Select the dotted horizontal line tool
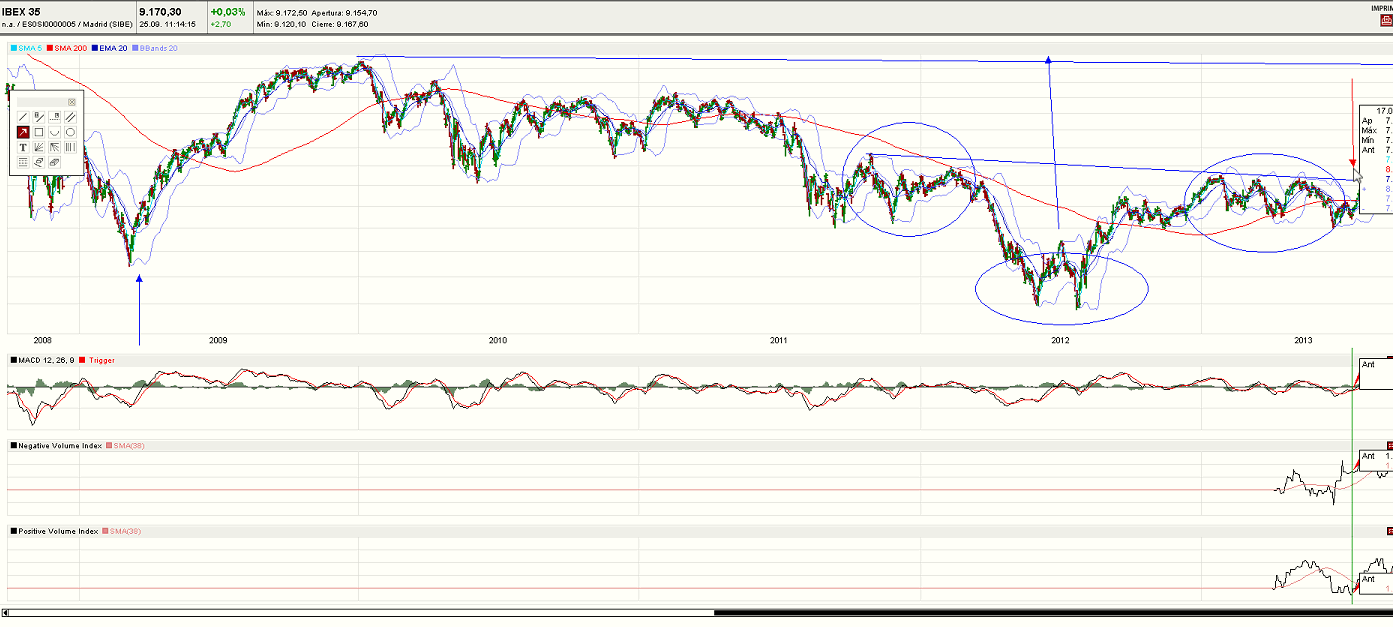The image size is (1393, 627). coord(54,117)
